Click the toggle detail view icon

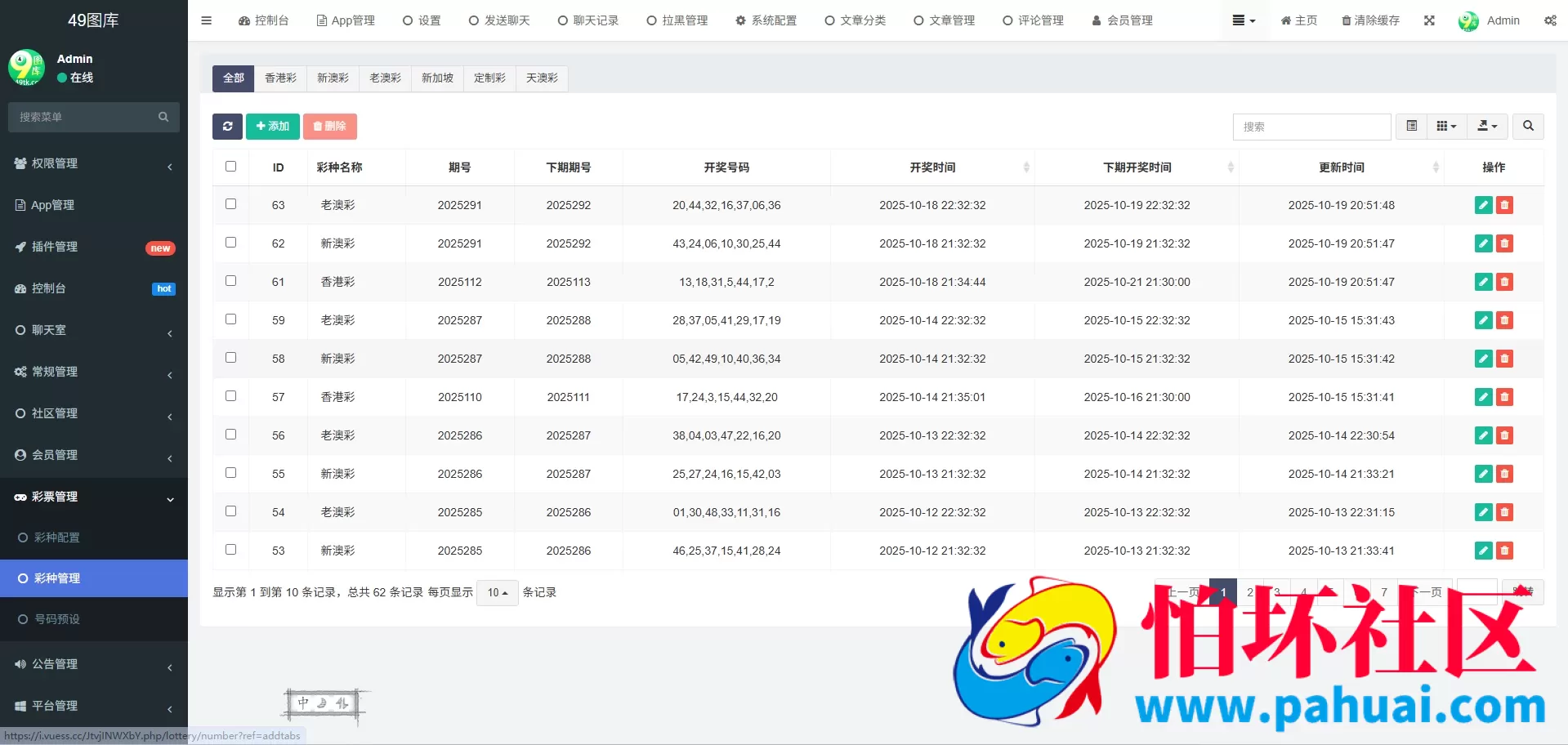click(x=1410, y=127)
